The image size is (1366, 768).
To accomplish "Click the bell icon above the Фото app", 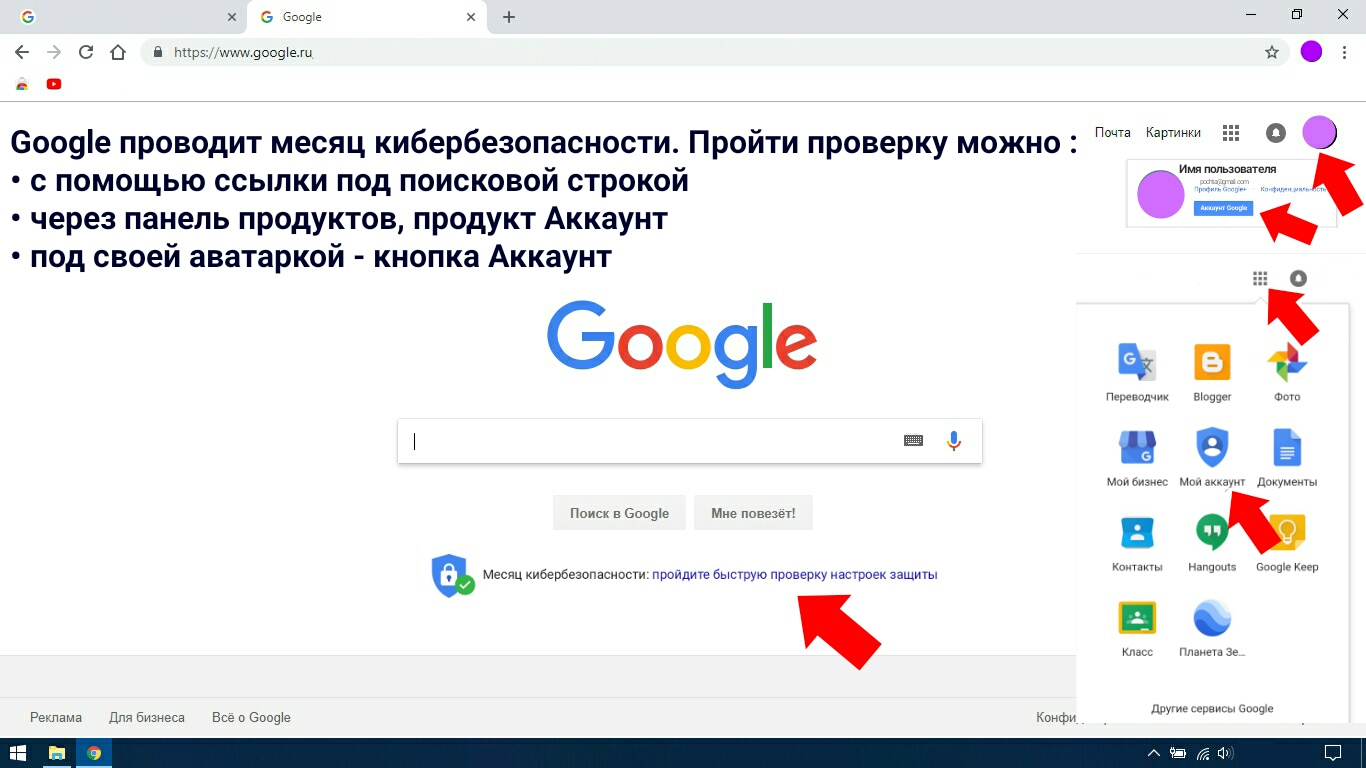I will click(1298, 278).
